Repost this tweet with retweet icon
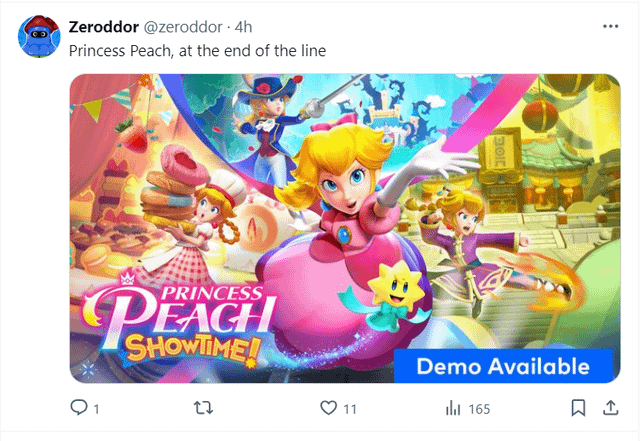The image size is (640, 441). point(203,408)
